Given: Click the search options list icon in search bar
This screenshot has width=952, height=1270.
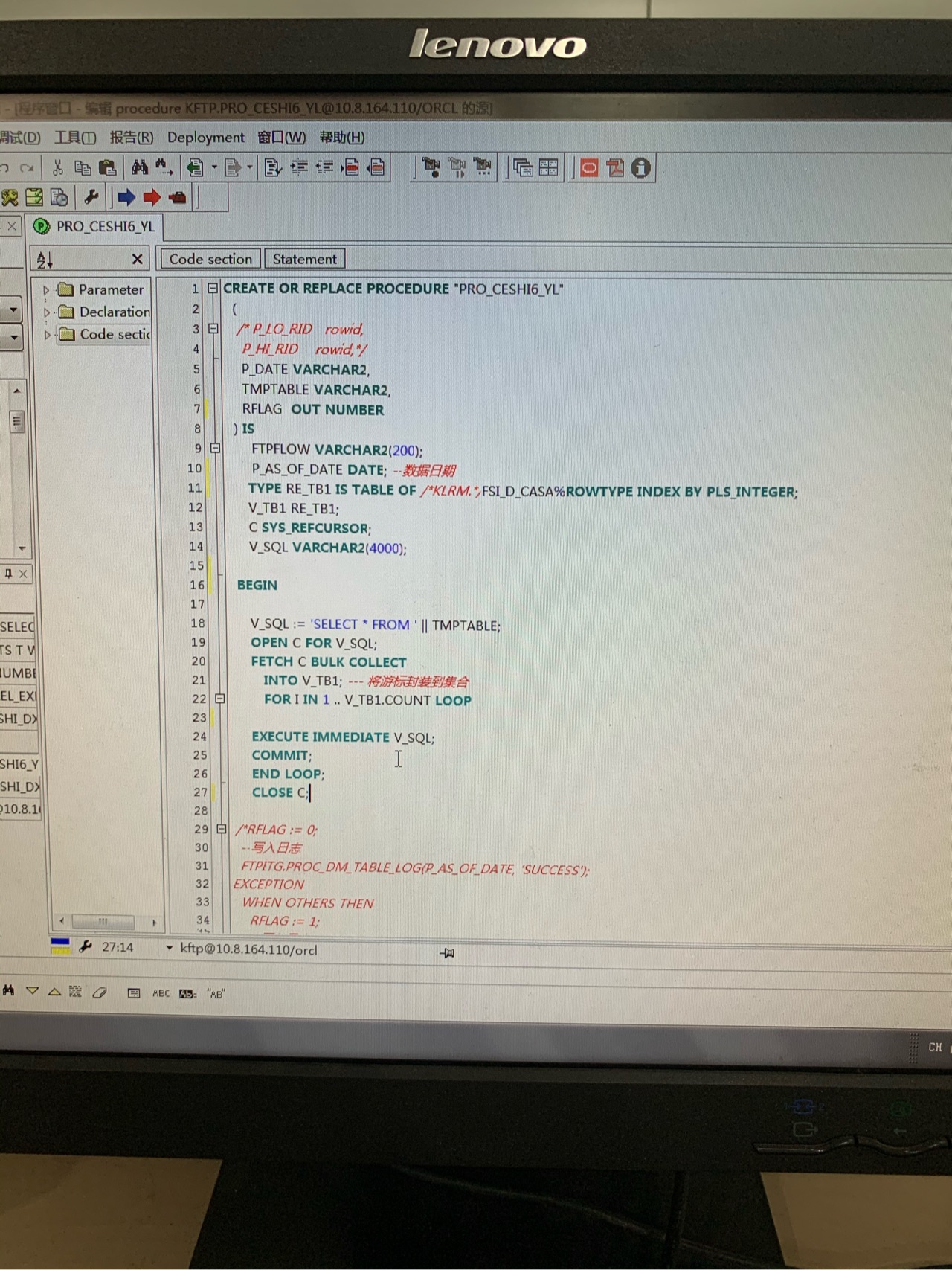Looking at the screenshot, I should pos(134,993).
